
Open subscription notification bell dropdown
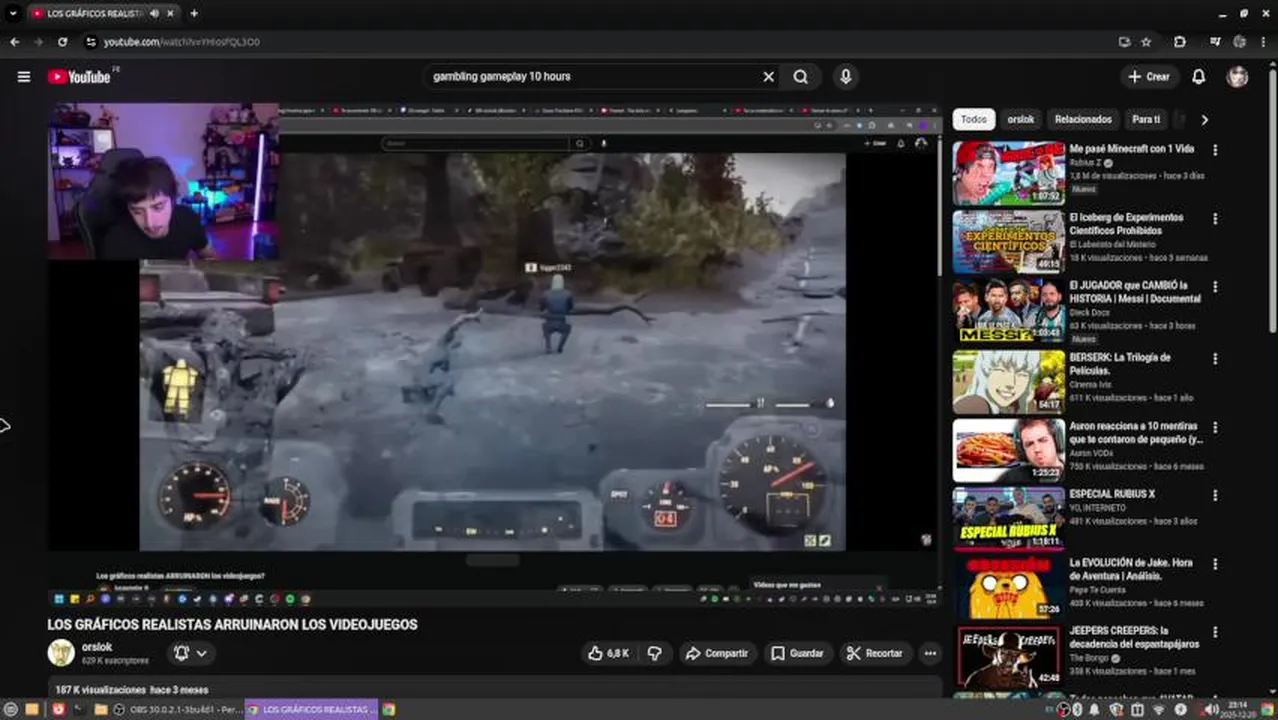point(191,653)
